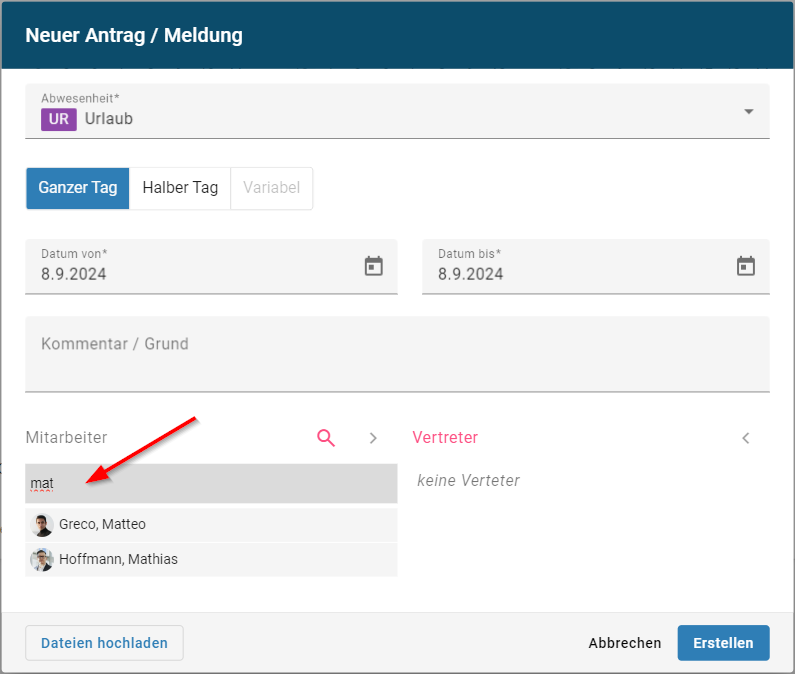Click Mathias Hoffmann's avatar photo
The height and width of the screenshot is (674, 795).
coord(42,560)
